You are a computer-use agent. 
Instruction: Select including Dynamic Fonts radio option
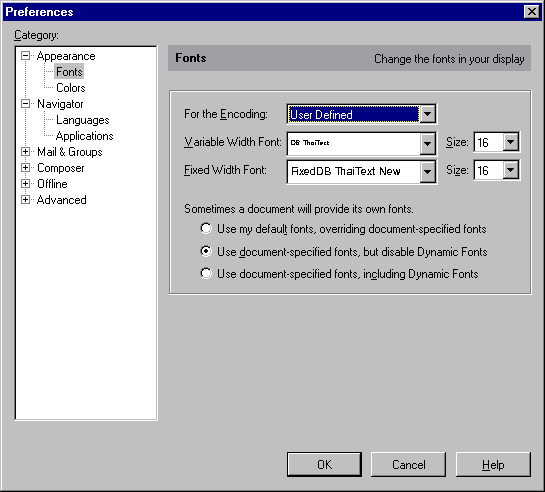206,273
